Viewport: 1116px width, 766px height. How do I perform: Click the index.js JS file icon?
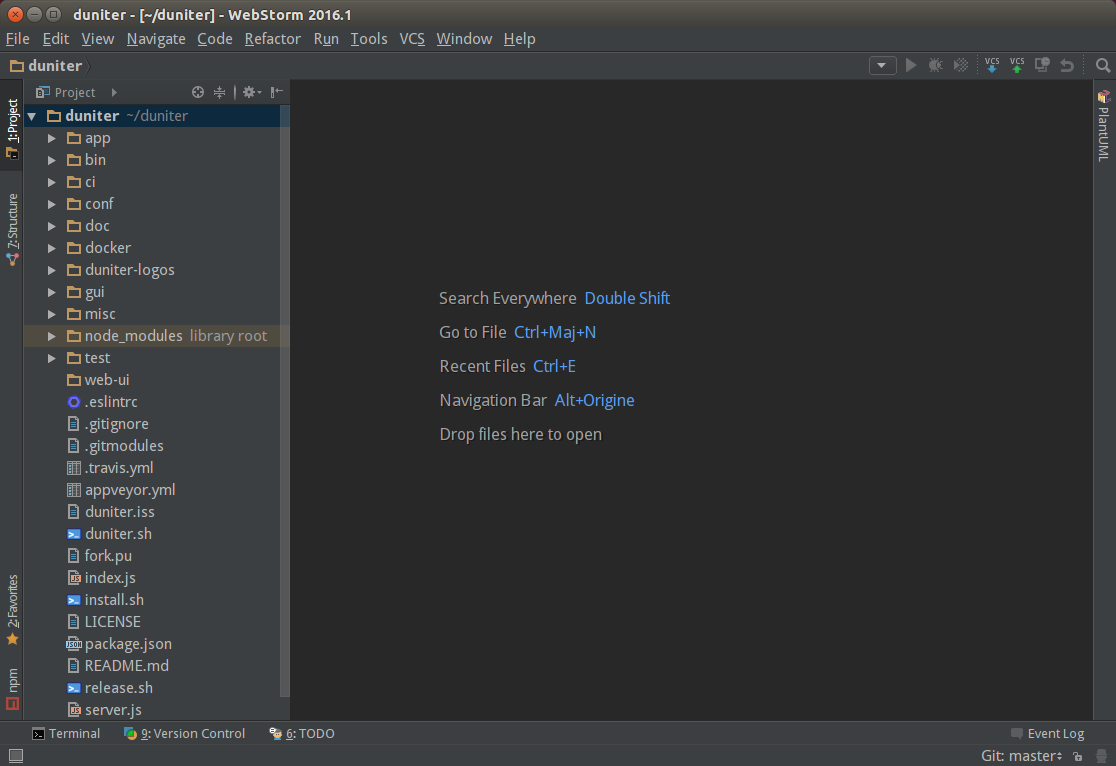[73, 578]
